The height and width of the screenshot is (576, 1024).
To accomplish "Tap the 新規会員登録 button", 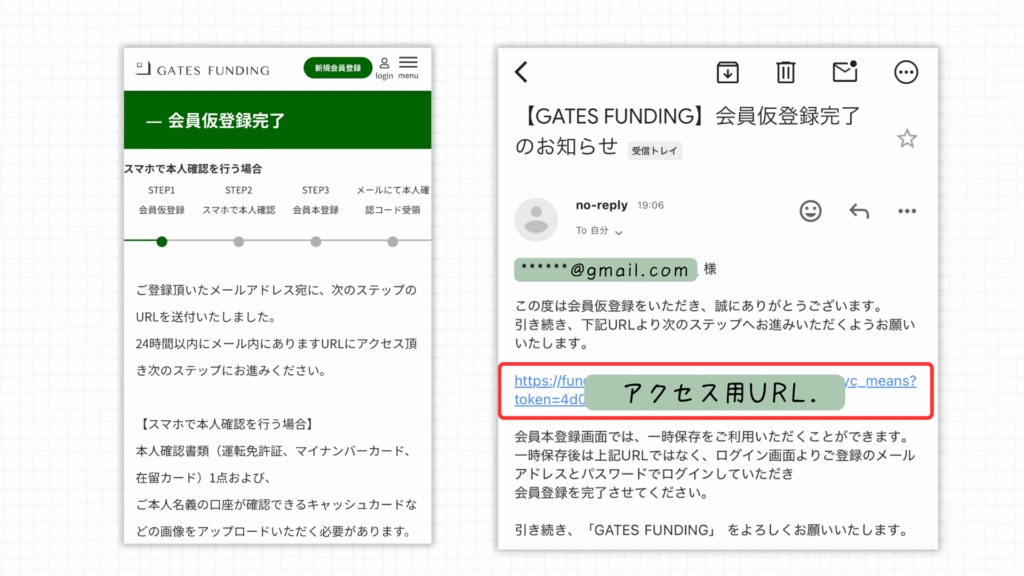I will [338, 68].
